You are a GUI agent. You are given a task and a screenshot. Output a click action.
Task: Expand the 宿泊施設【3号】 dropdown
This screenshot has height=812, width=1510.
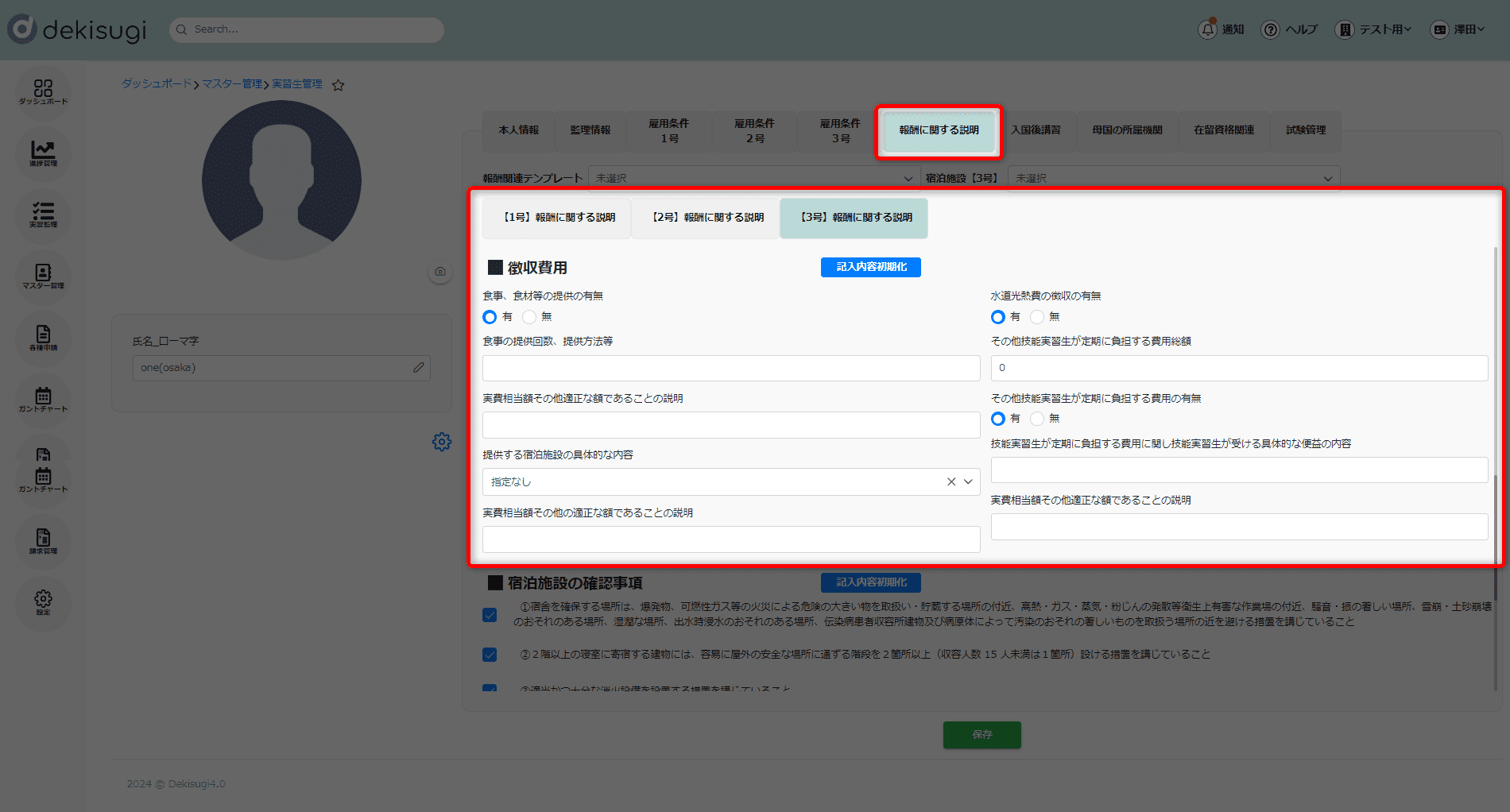[x=1173, y=179]
